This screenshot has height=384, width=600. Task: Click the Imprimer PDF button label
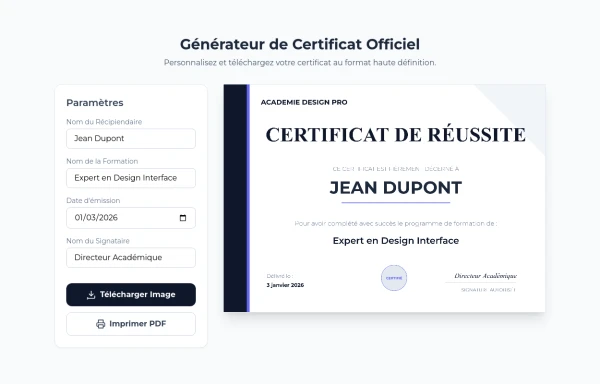point(138,324)
